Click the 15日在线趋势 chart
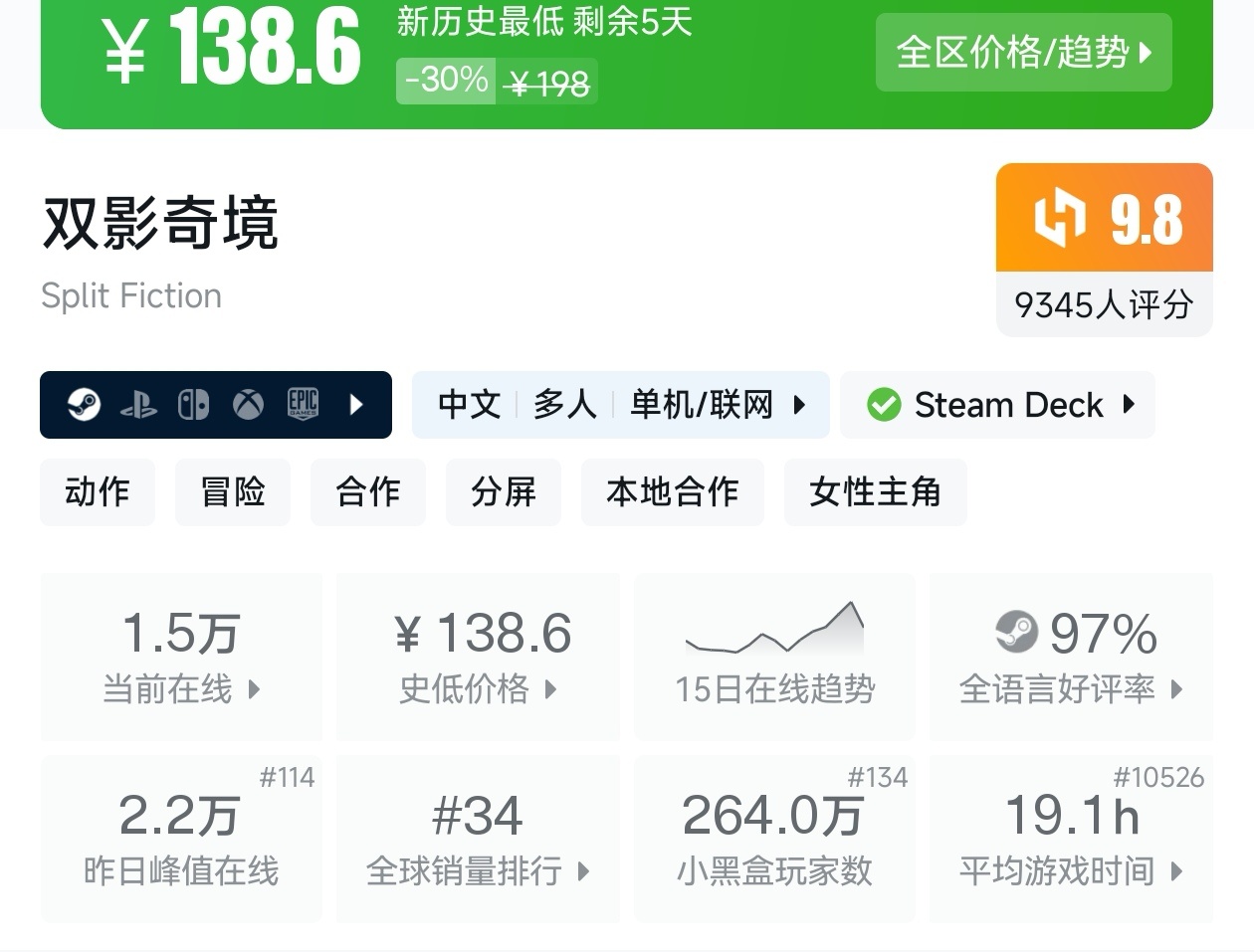The width and height of the screenshot is (1254, 952). pos(774,628)
